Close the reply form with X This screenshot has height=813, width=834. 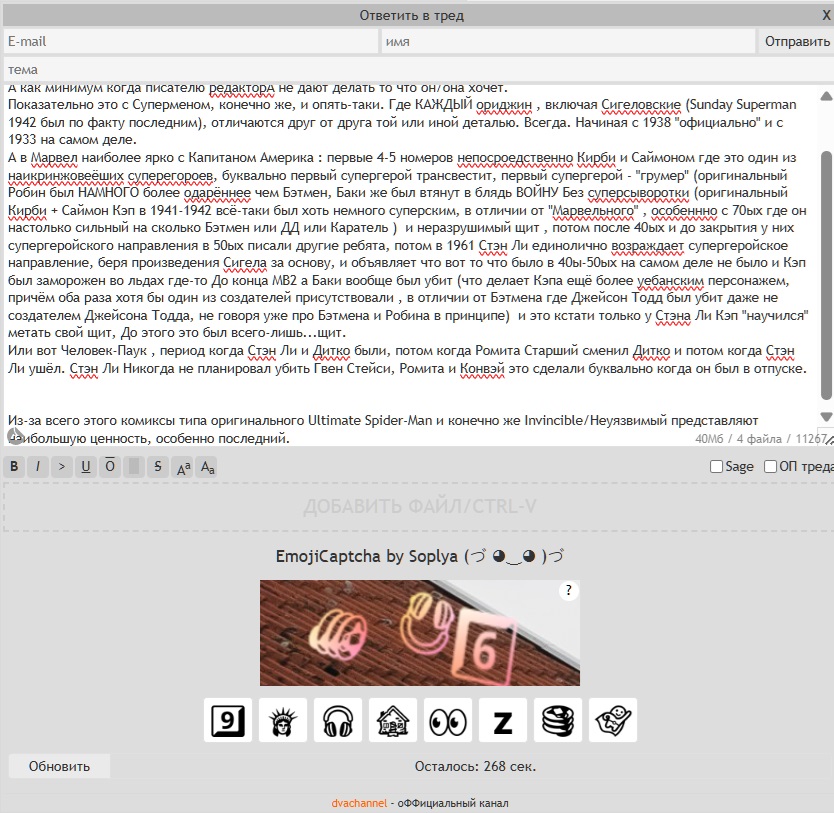tap(826, 15)
